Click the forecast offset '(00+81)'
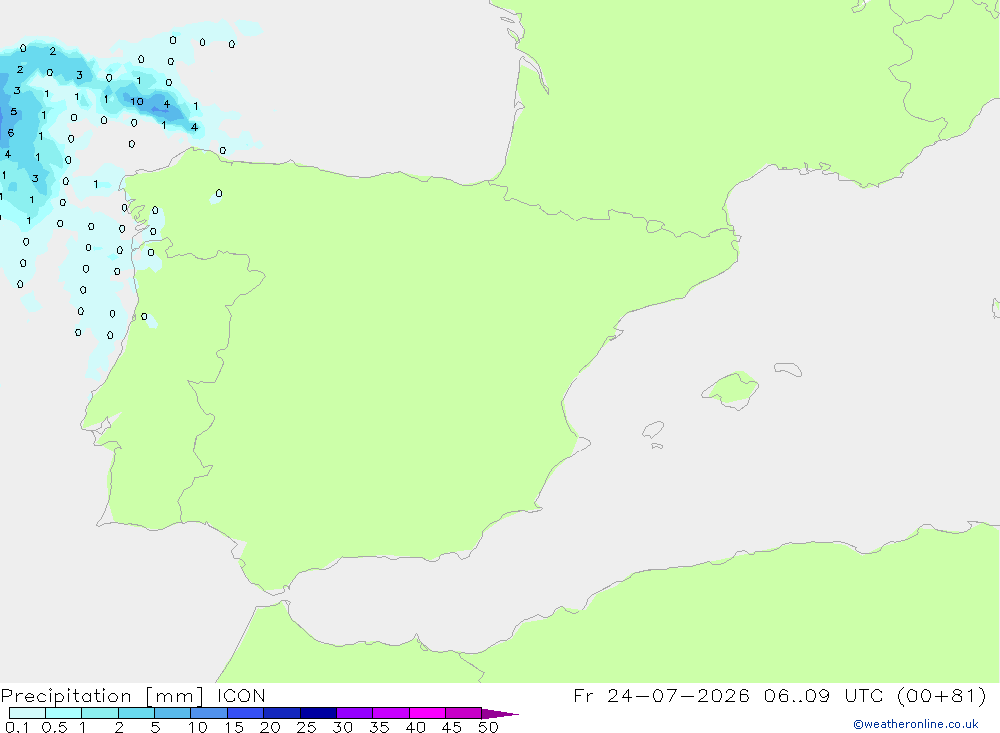This screenshot has height=733, width=1000. [x=941, y=696]
